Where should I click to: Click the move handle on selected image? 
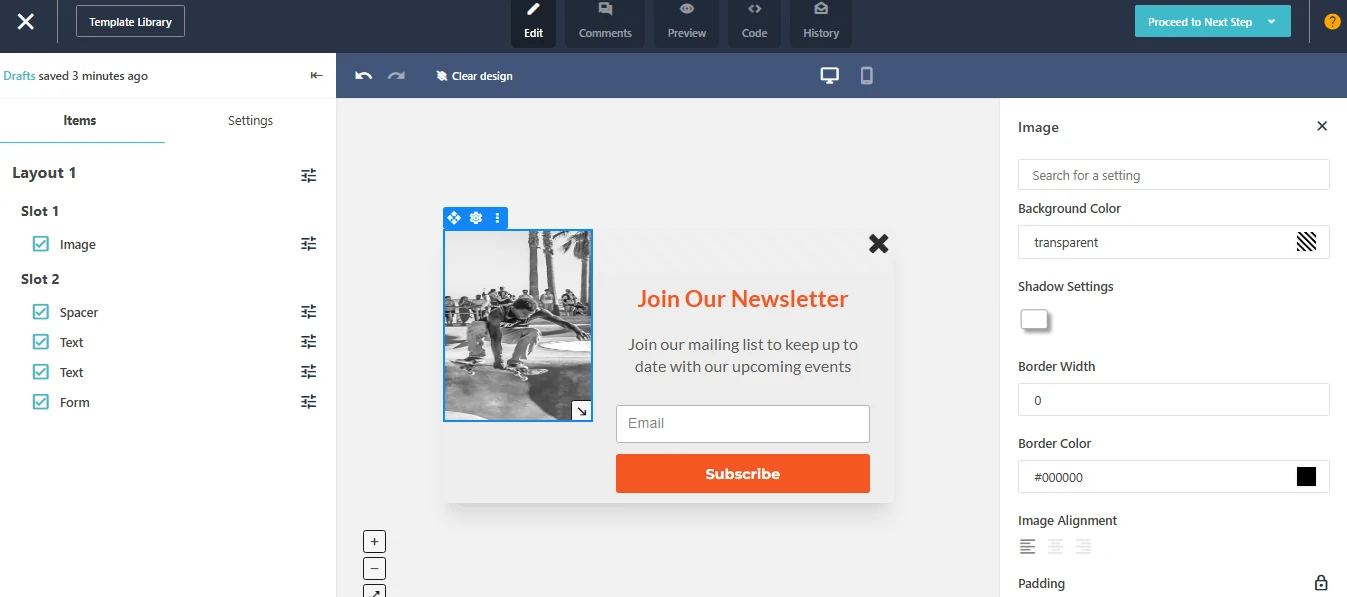click(x=454, y=218)
